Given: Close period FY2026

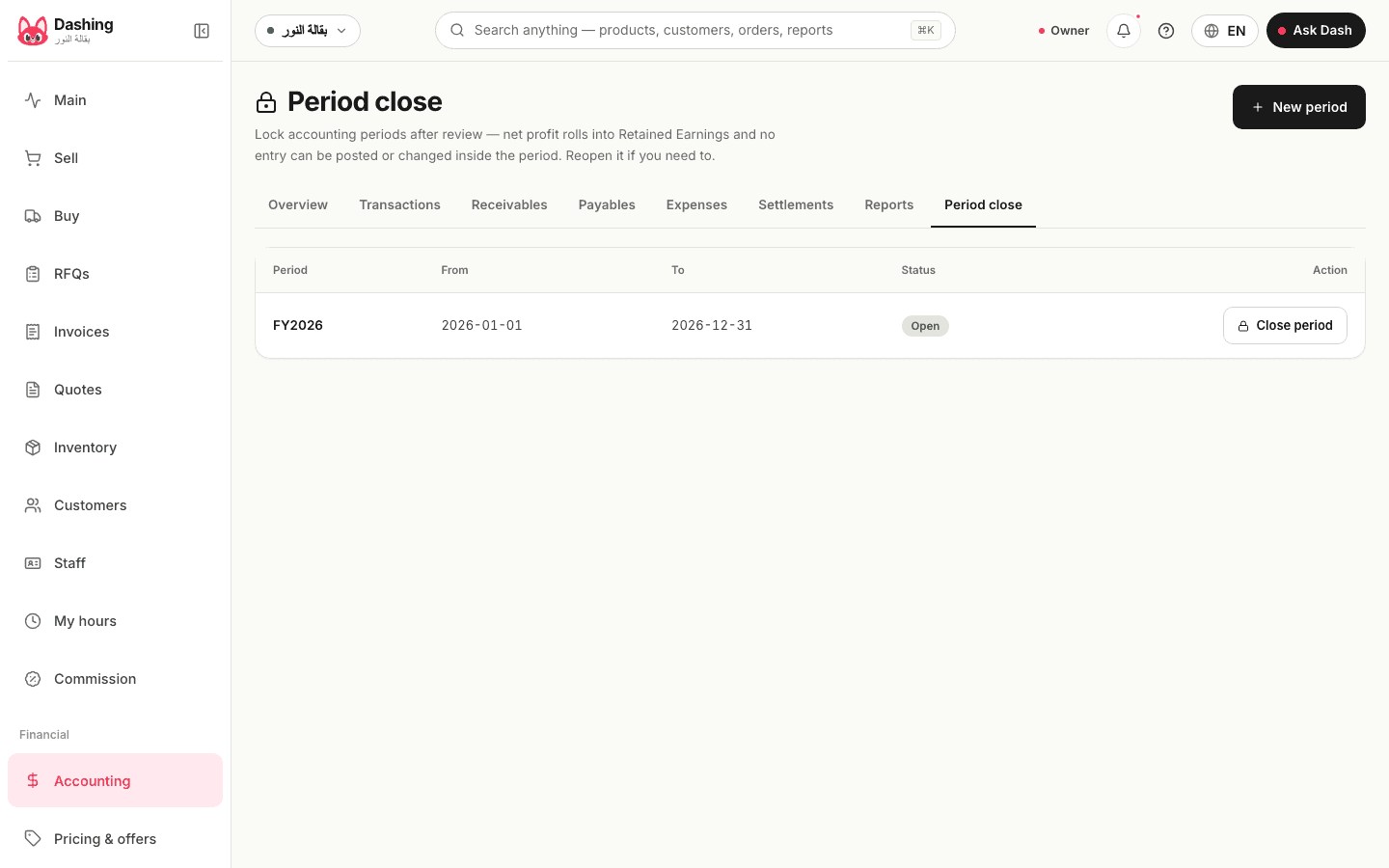Looking at the screenshot, I should click(1285, 326).
